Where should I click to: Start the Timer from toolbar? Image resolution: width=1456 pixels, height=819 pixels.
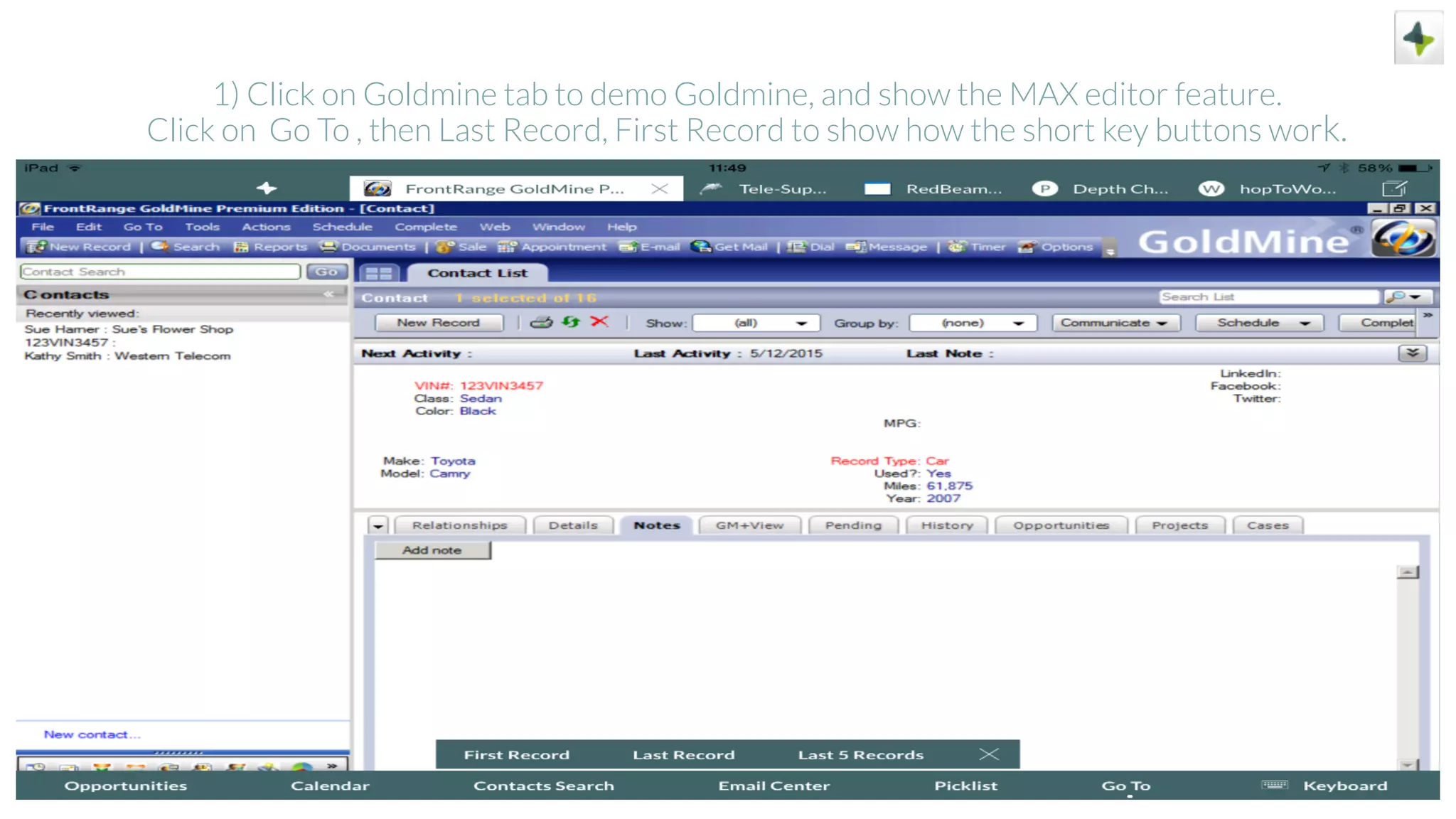(x=978, y=247)
